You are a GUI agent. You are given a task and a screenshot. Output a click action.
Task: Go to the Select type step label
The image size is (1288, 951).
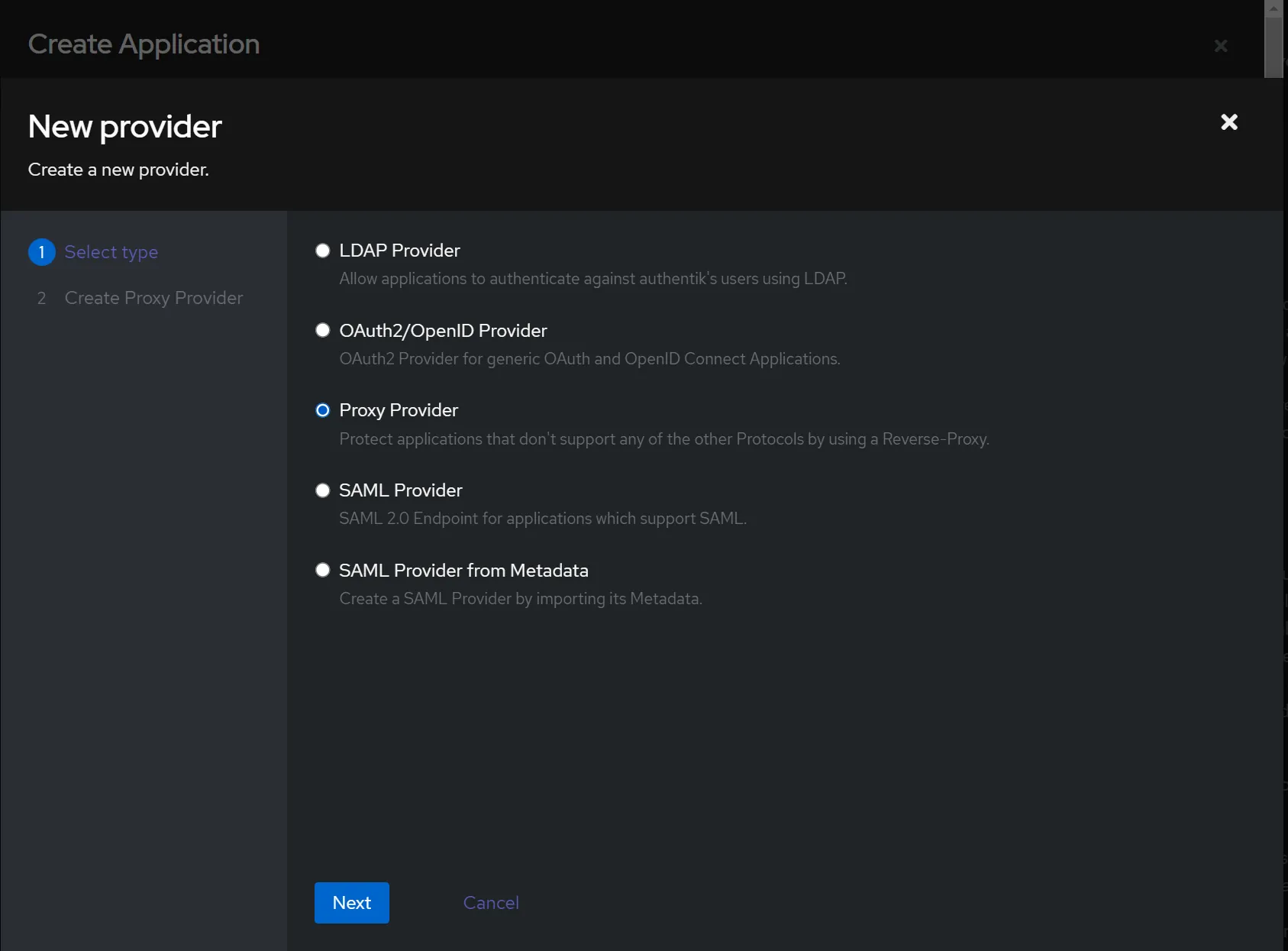pos(111,252)
